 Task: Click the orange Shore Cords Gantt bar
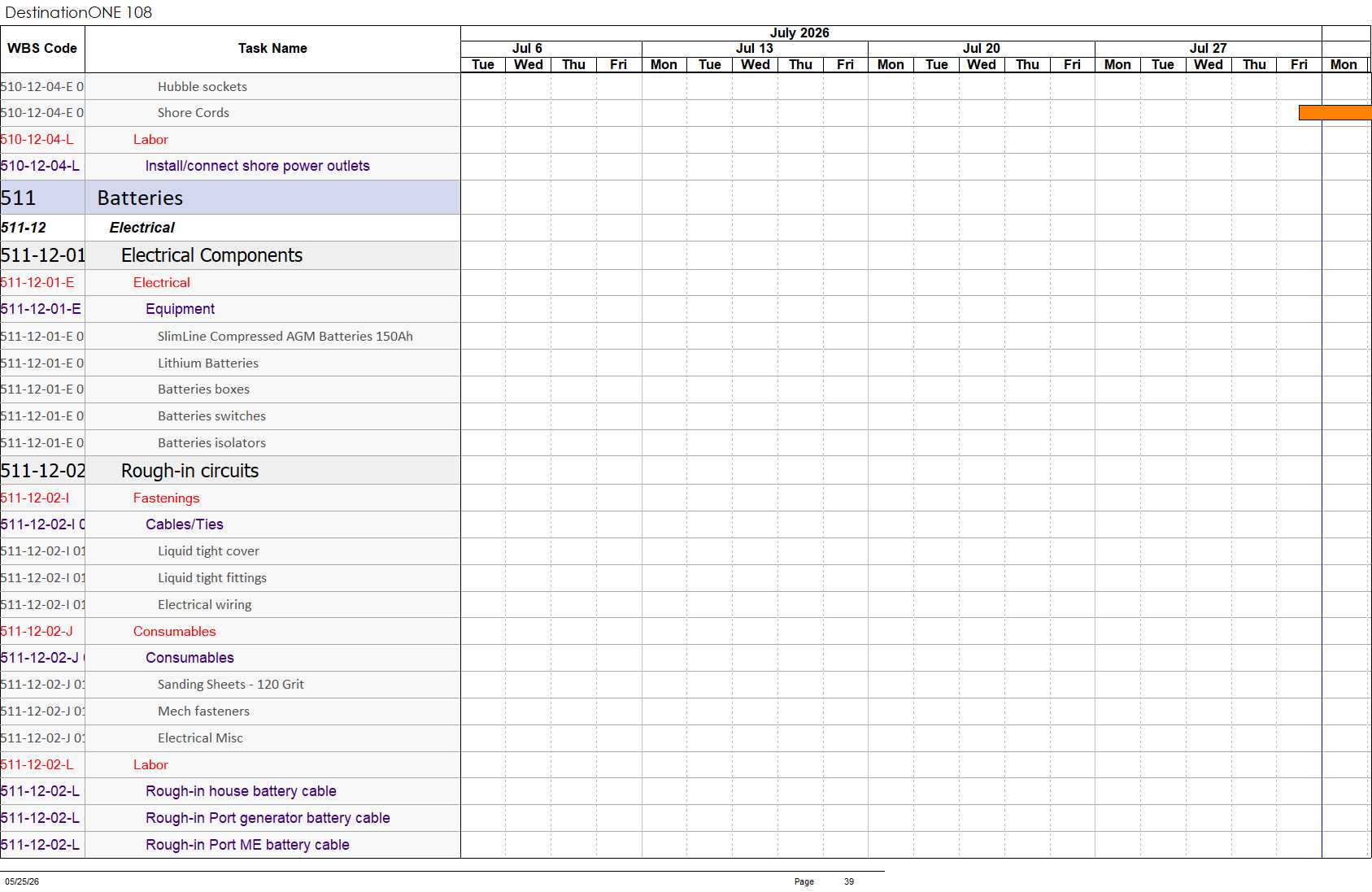point(1335,113)
